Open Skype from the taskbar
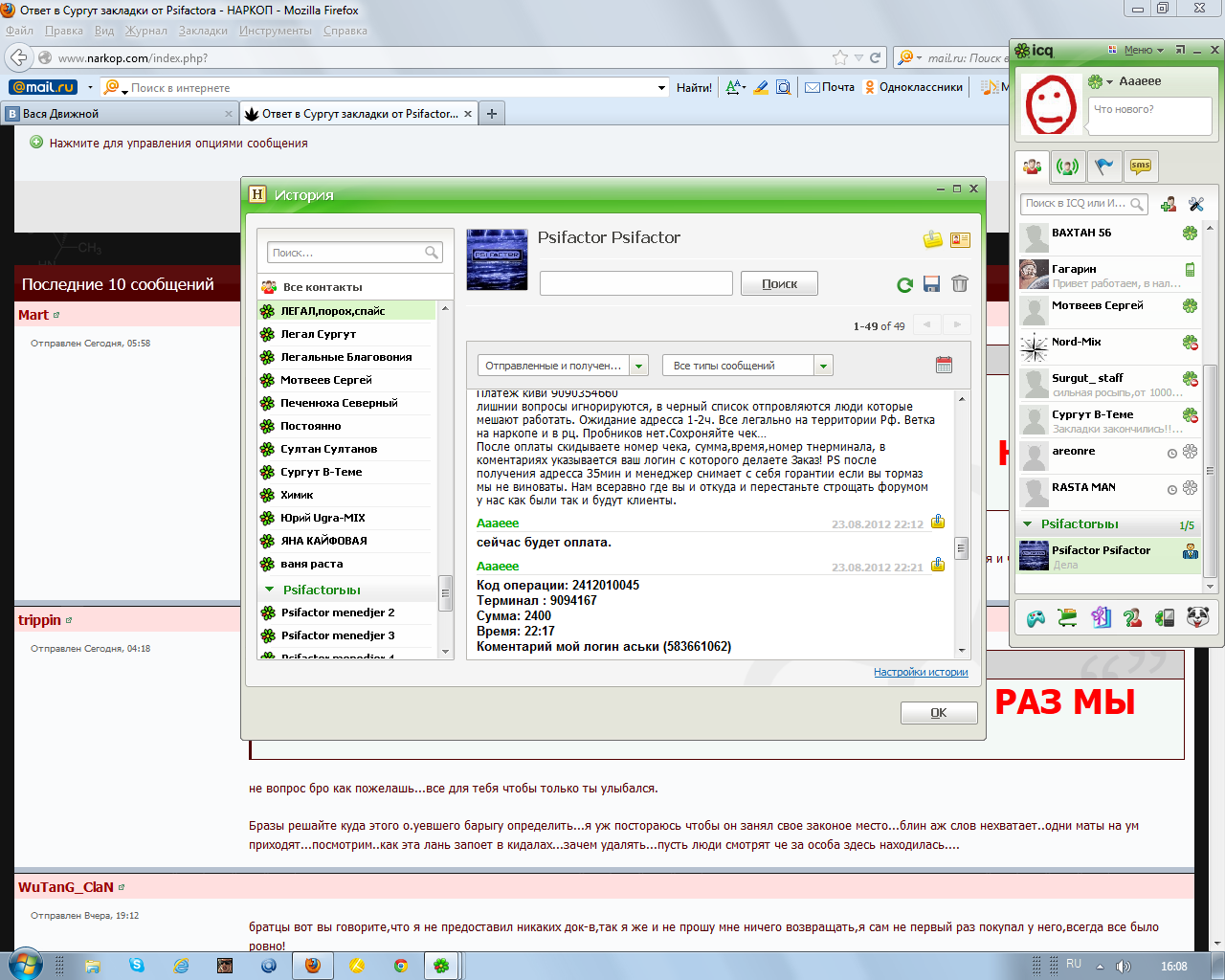Viewport: 1225px width, 980px height. (x=137, y=966)
